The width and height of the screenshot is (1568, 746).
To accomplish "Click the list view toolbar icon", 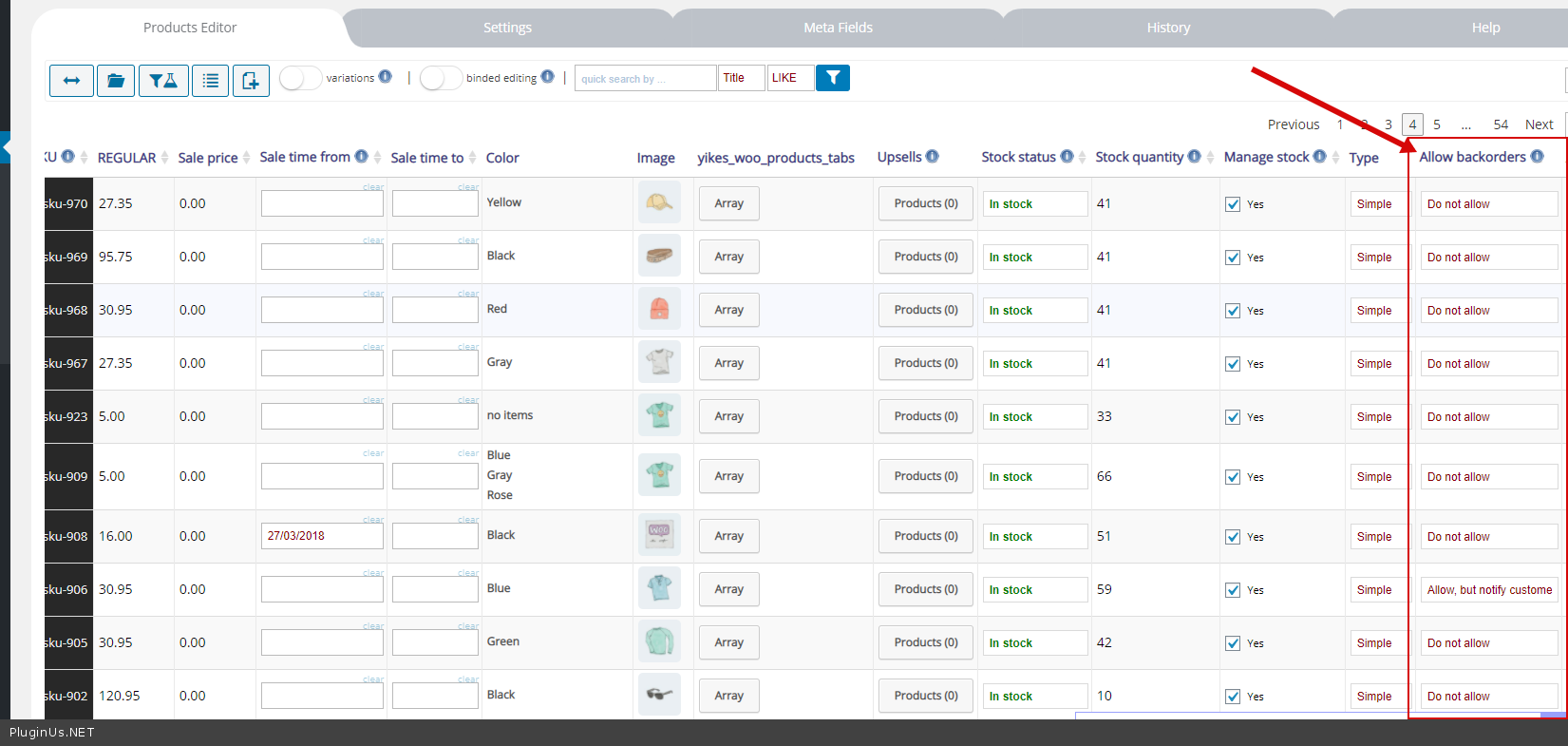I will coord(210,81).
